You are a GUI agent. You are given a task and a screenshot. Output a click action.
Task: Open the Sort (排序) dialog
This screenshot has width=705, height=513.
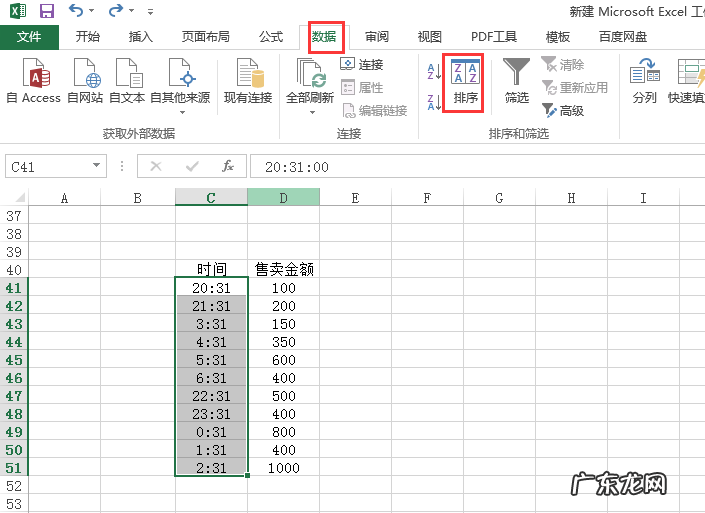coord(465,82)
